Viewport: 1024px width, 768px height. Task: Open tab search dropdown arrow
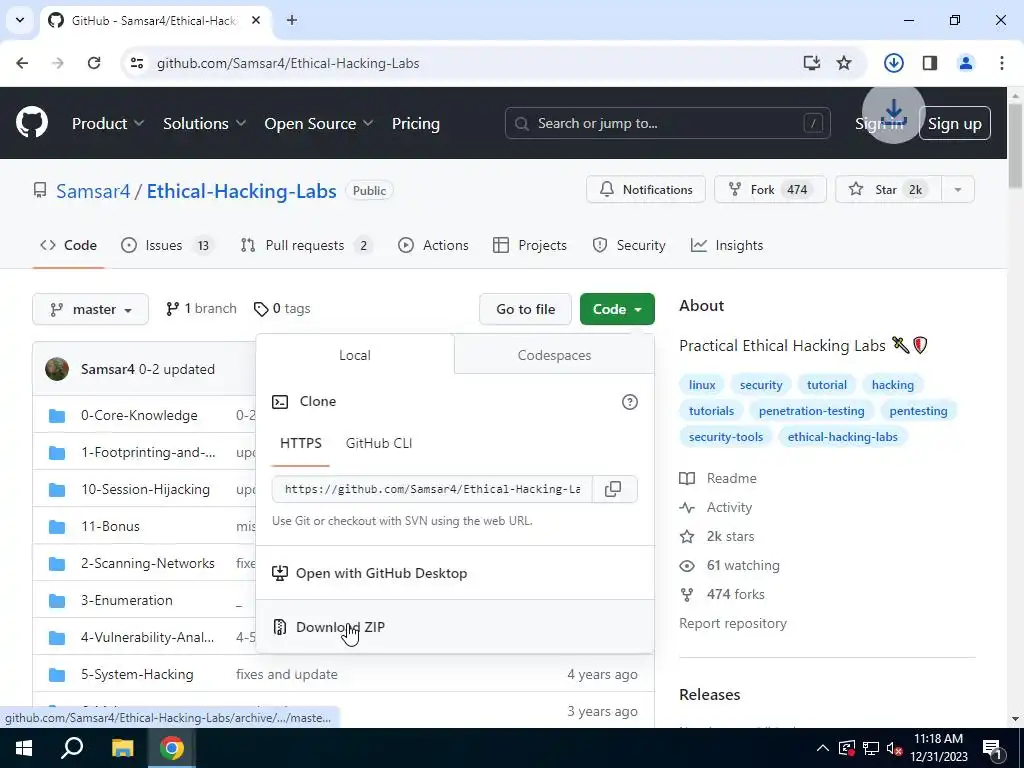[x=20, y=20]
